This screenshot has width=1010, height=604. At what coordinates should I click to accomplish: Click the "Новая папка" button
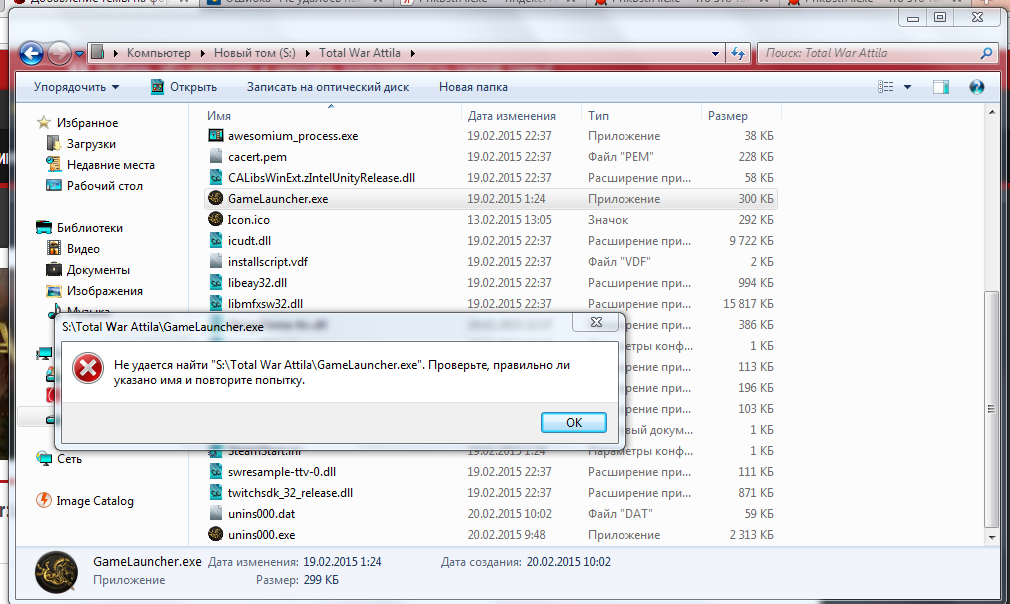coord(473,87)
